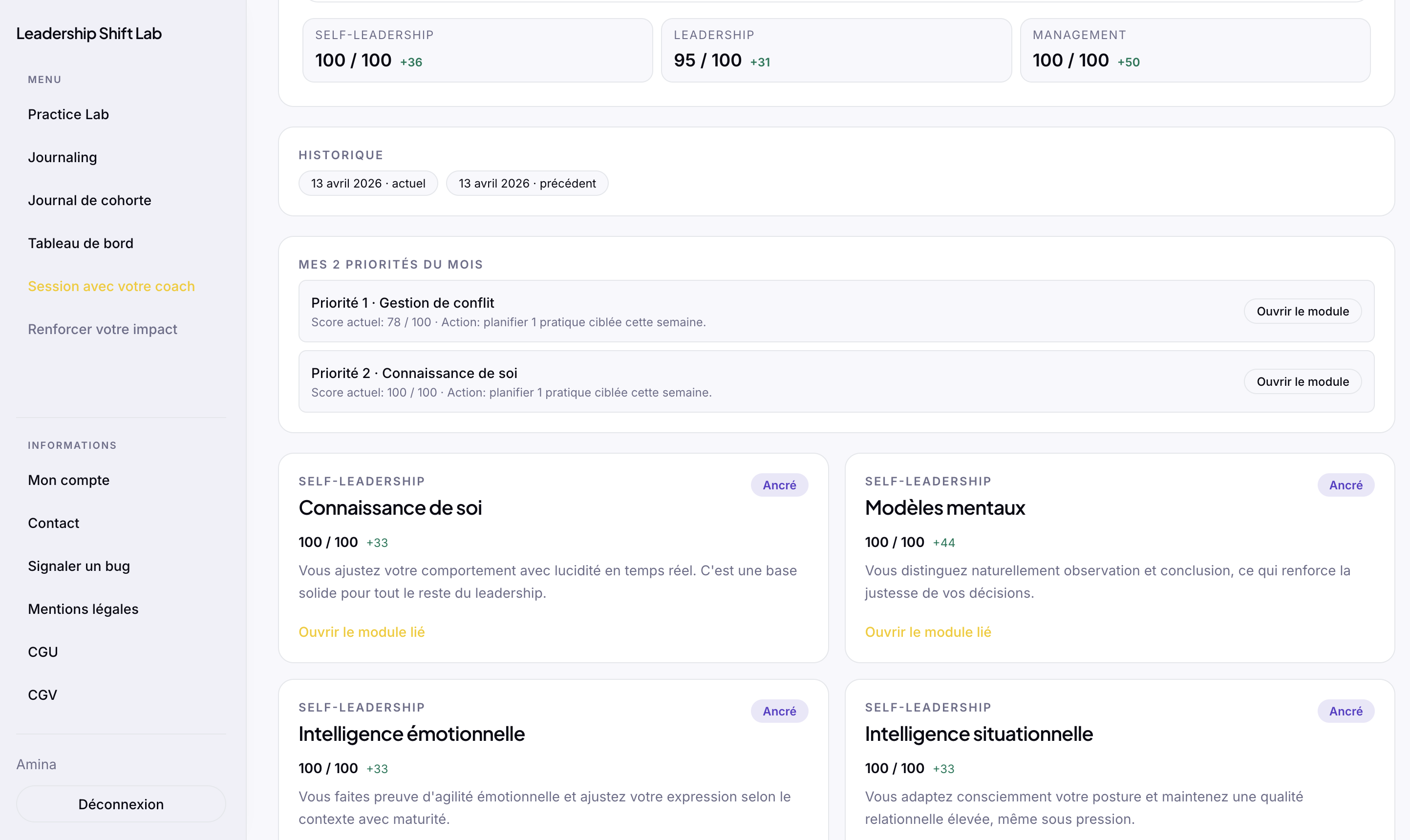The width and height of the screenshot is (1410, 840).
Task: Open linked module under Modèles mentaux card
Action: pyautogui.click(x=928, y=631)
